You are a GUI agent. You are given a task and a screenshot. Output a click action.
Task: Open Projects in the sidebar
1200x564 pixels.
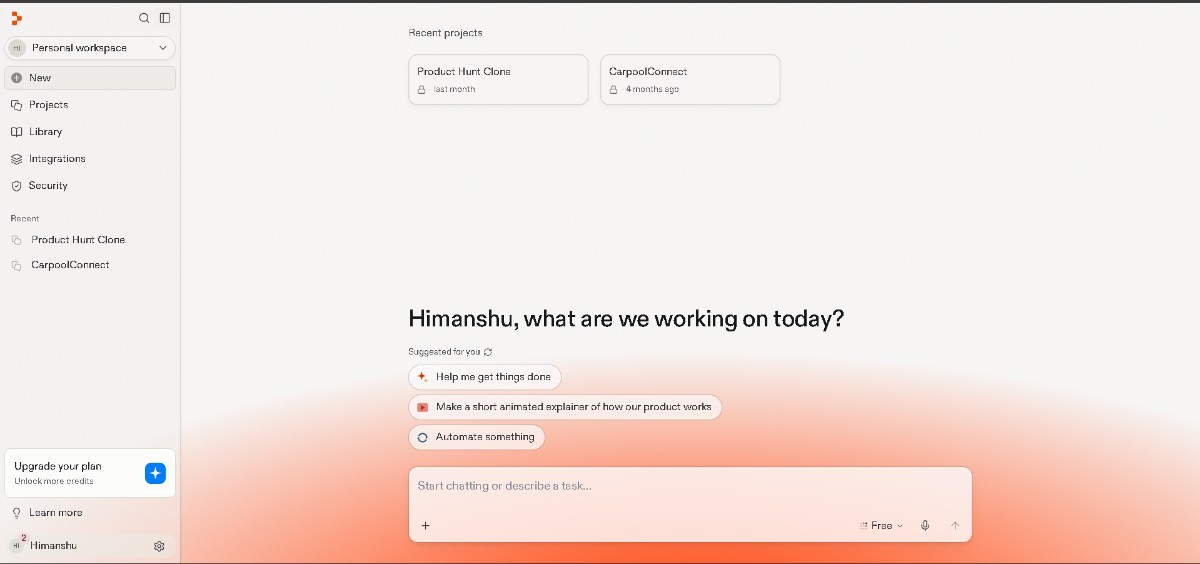(90, 105)
